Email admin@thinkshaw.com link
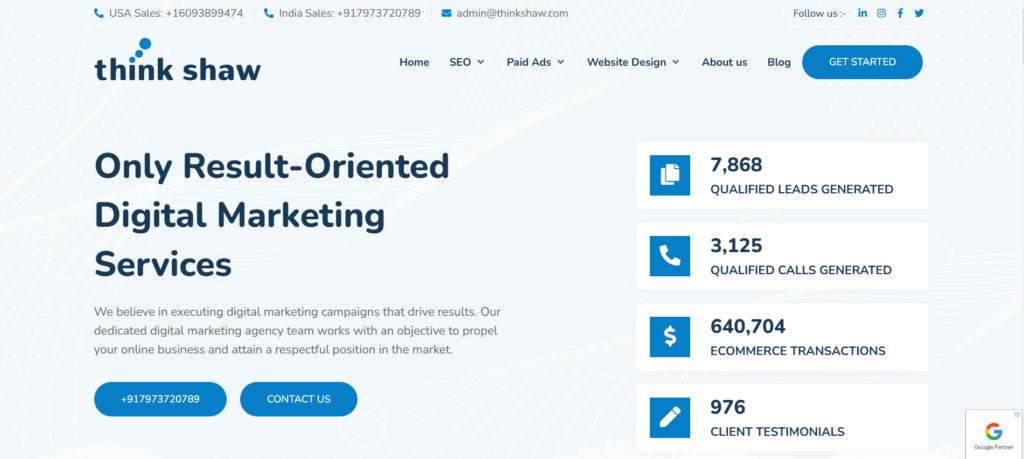The width and height of the screenshot is (1024, 459). click(x=512, y=13)
